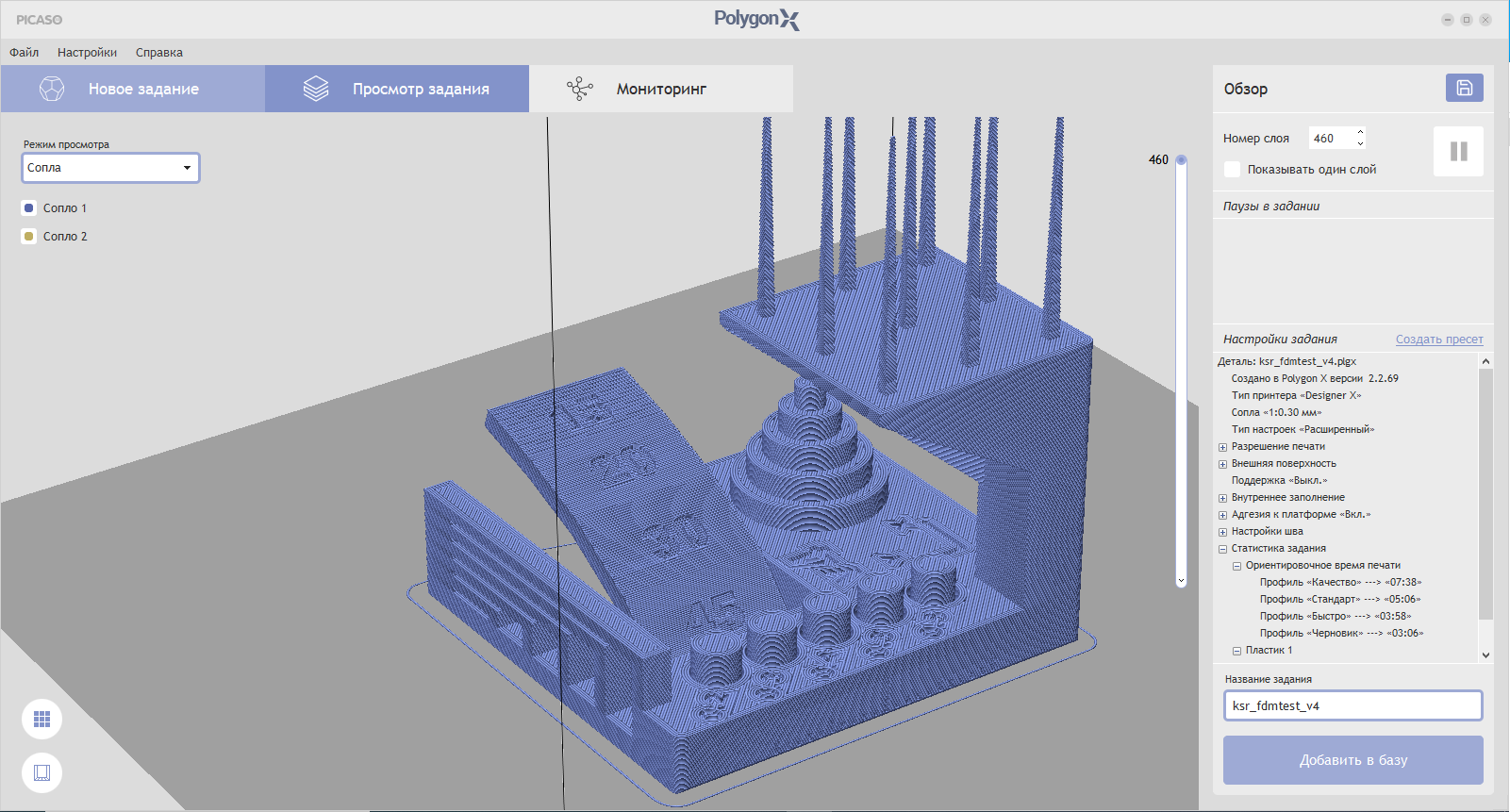Expand Настройки шва tree node
The image size is (1510, 812).
pos(1222,532)
